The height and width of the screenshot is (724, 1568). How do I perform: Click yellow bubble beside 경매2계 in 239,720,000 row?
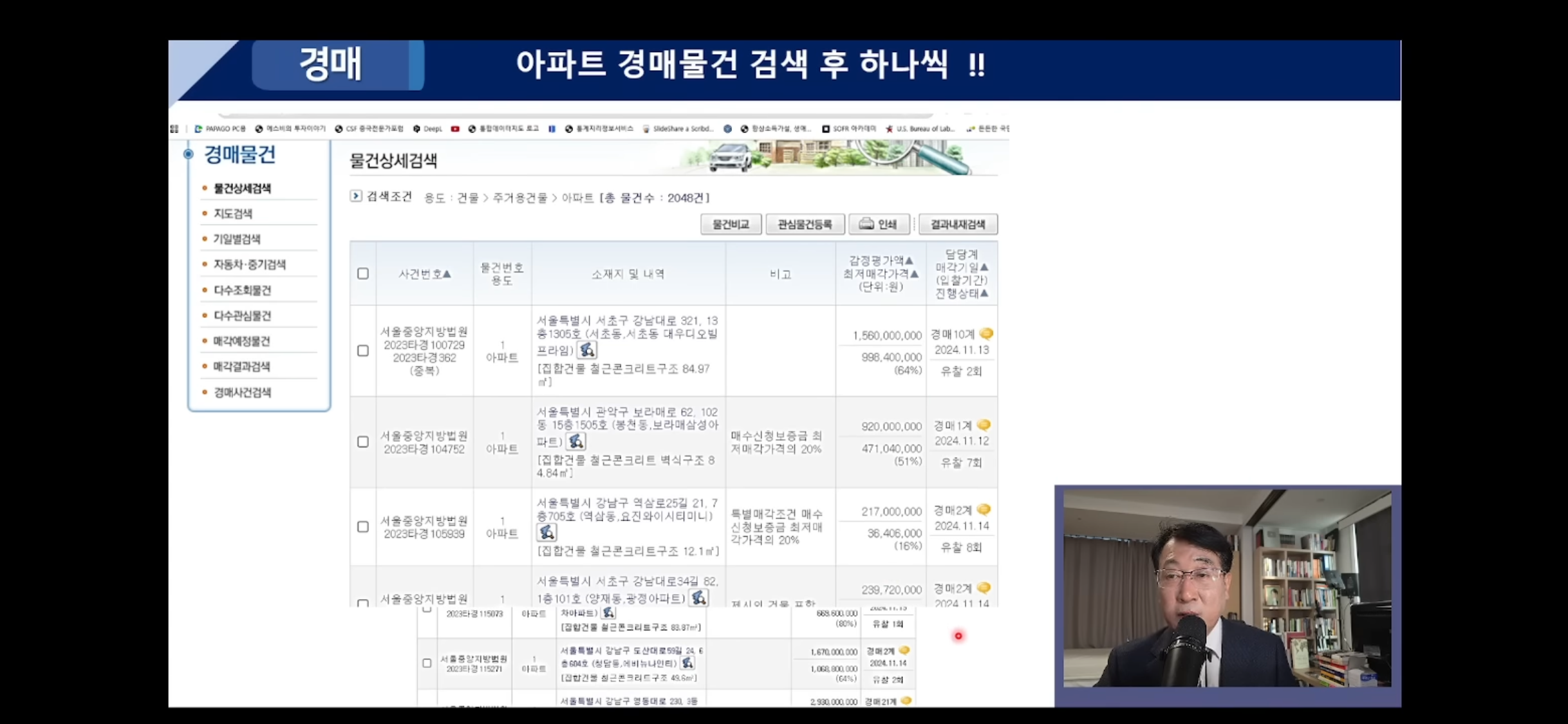click(x=984, y=588)
